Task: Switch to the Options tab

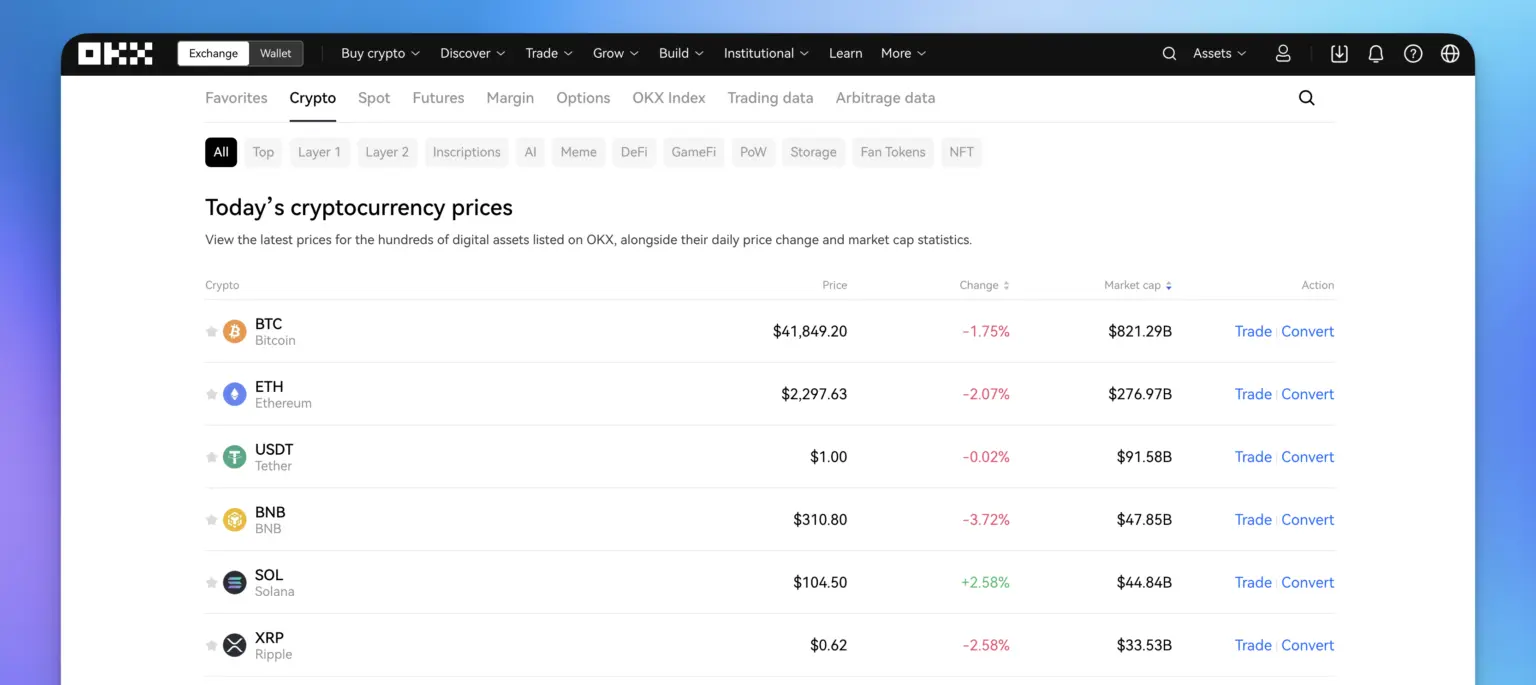Action: pyautogui.click(x=583, y=98)
